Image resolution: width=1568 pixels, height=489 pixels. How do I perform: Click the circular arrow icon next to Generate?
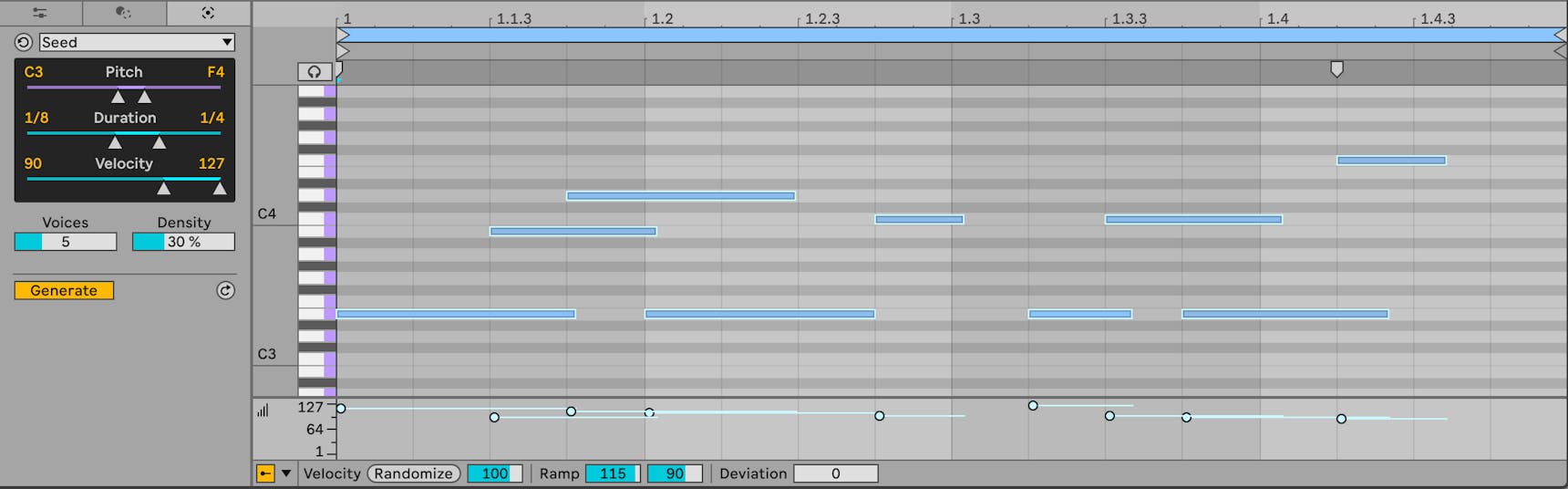click(x=225, y=290)
